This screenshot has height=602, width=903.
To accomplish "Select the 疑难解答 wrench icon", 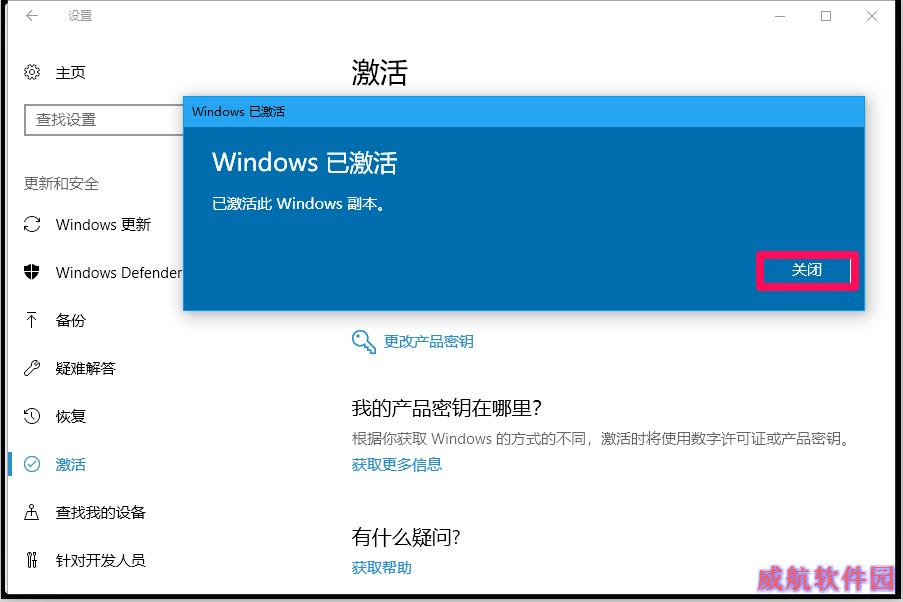I will pos(32,368).
